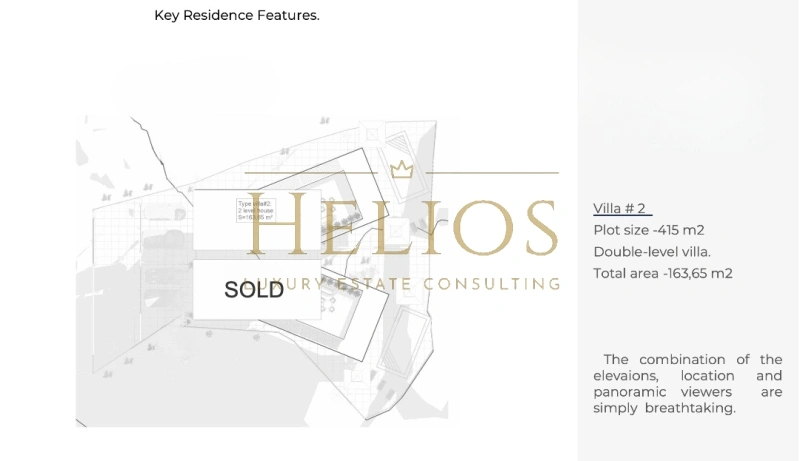Select the lower swimming pool outline
The image size is (800, 461).
click(x=404, y=342)
